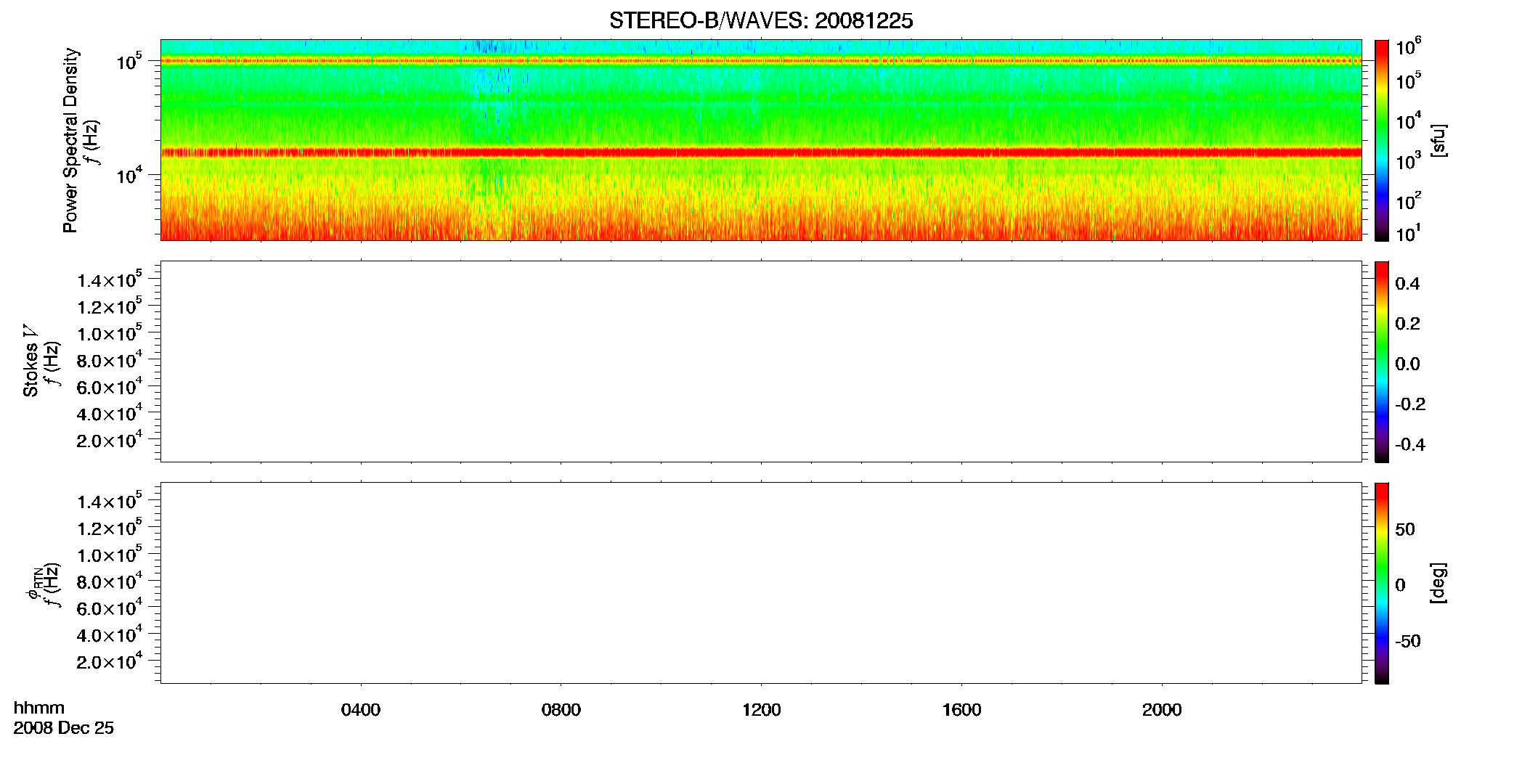Click the red band near 10^4 Hz
The height and width of the screenshot is (784, 1522).
[761, 152]
